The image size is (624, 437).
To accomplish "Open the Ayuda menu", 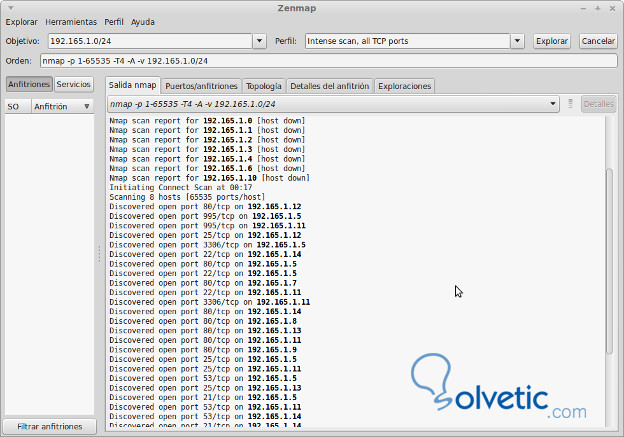I will pyautogui.click(x=142, y=22).
